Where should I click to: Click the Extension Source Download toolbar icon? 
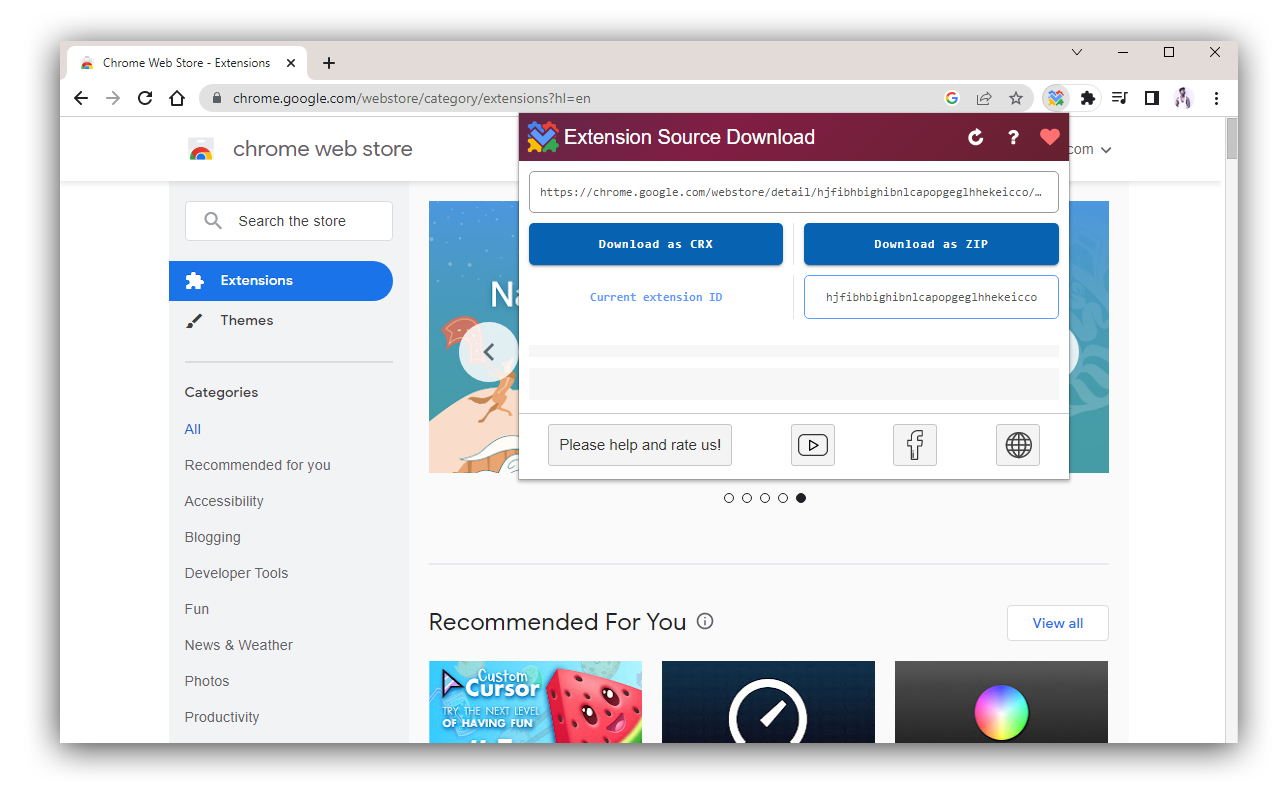tap(1056, 98)
